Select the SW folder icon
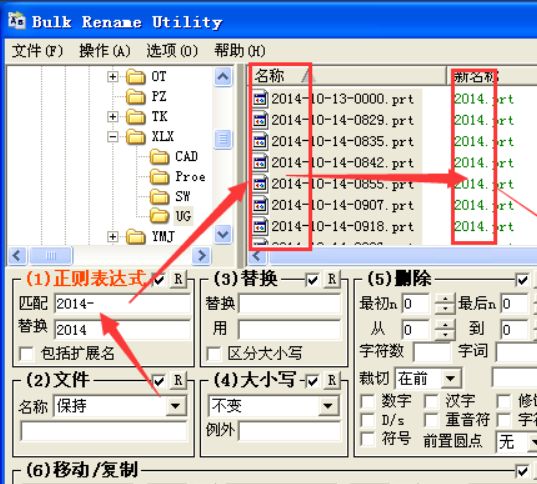 pos(160,197)
